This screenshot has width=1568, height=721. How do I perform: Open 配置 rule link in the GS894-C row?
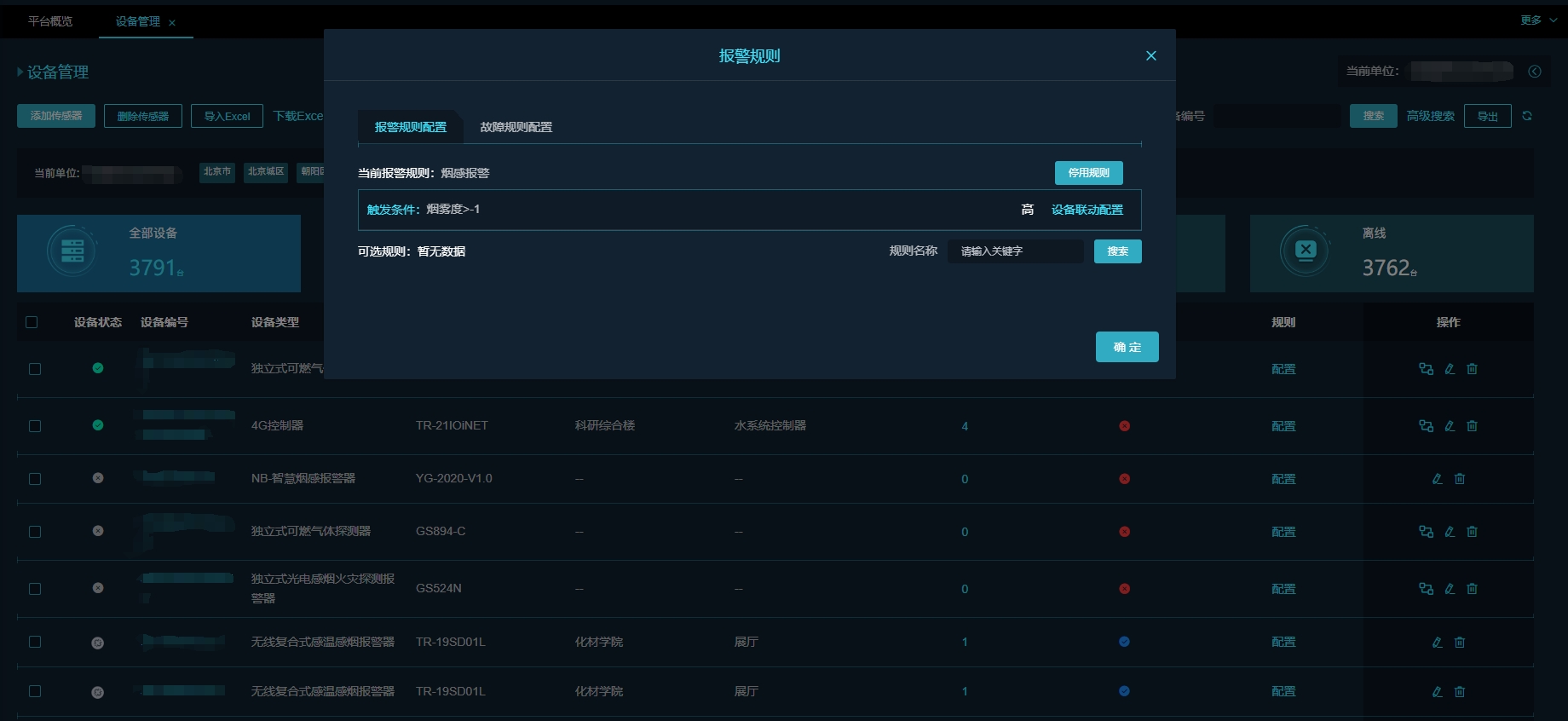coord(1283,532)
